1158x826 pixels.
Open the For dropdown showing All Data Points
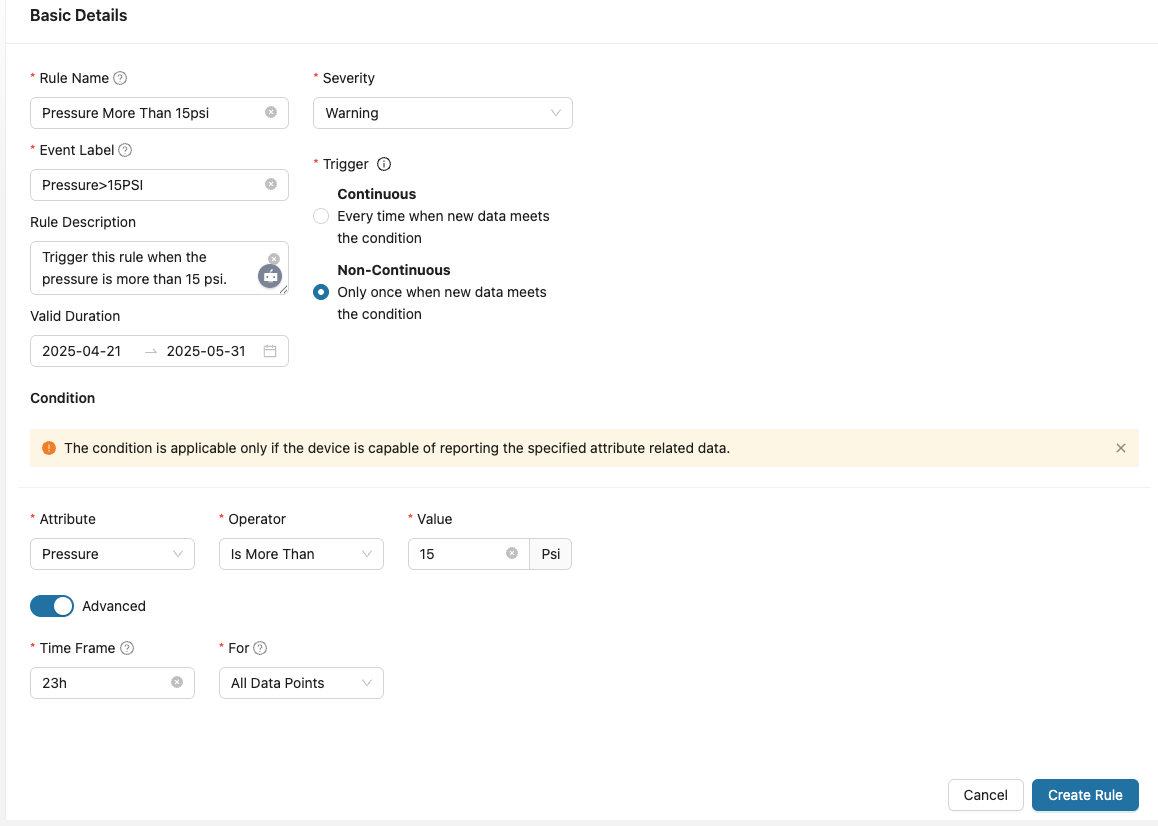[x=301, y=683]
